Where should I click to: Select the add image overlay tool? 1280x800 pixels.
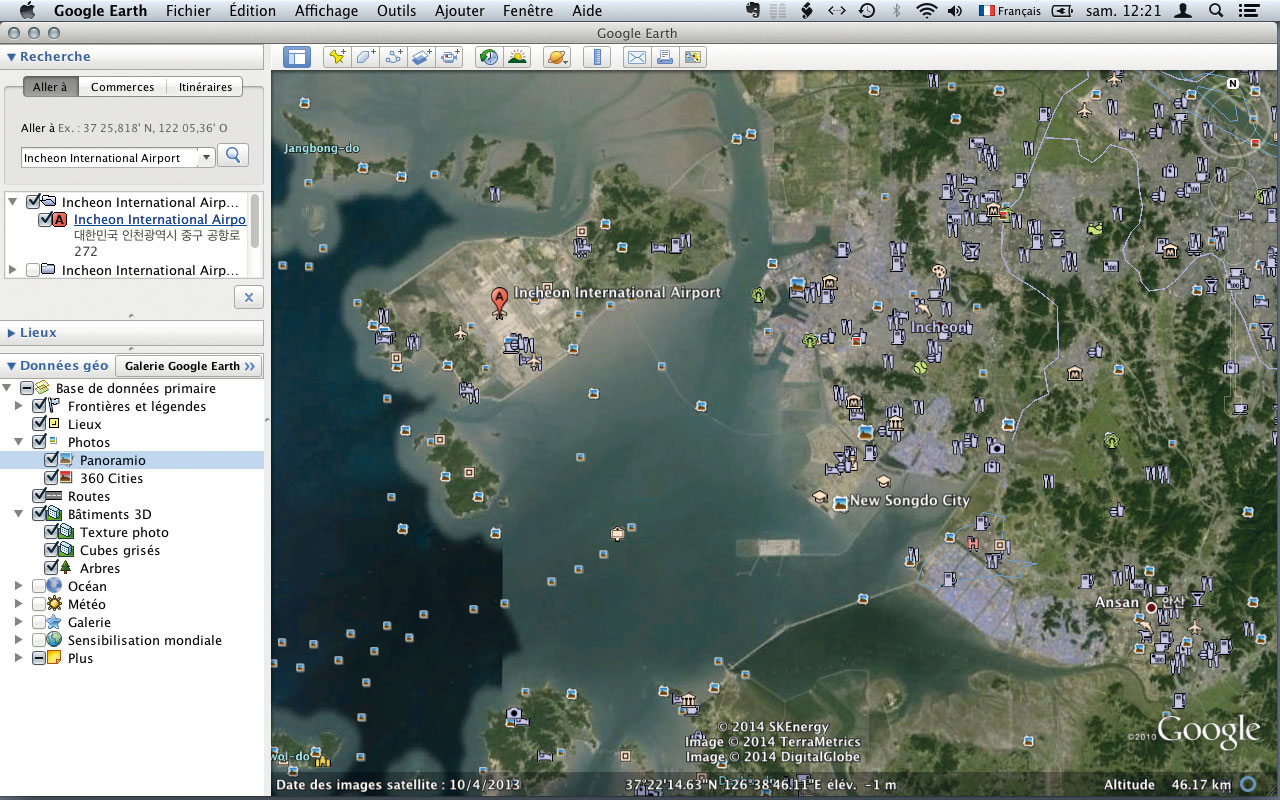421,57
